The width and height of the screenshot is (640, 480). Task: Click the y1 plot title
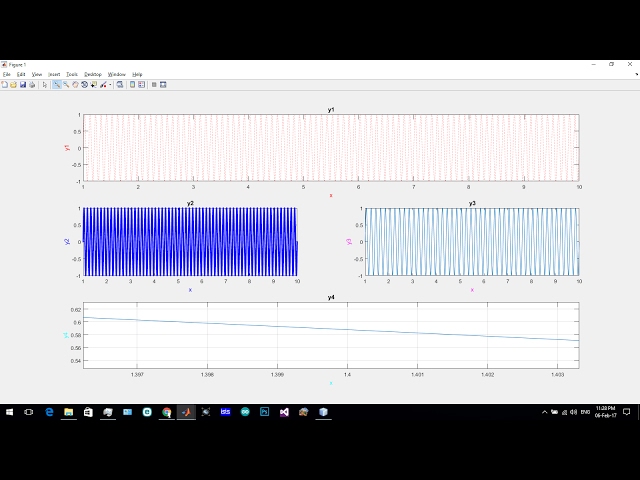click(331, 109)
